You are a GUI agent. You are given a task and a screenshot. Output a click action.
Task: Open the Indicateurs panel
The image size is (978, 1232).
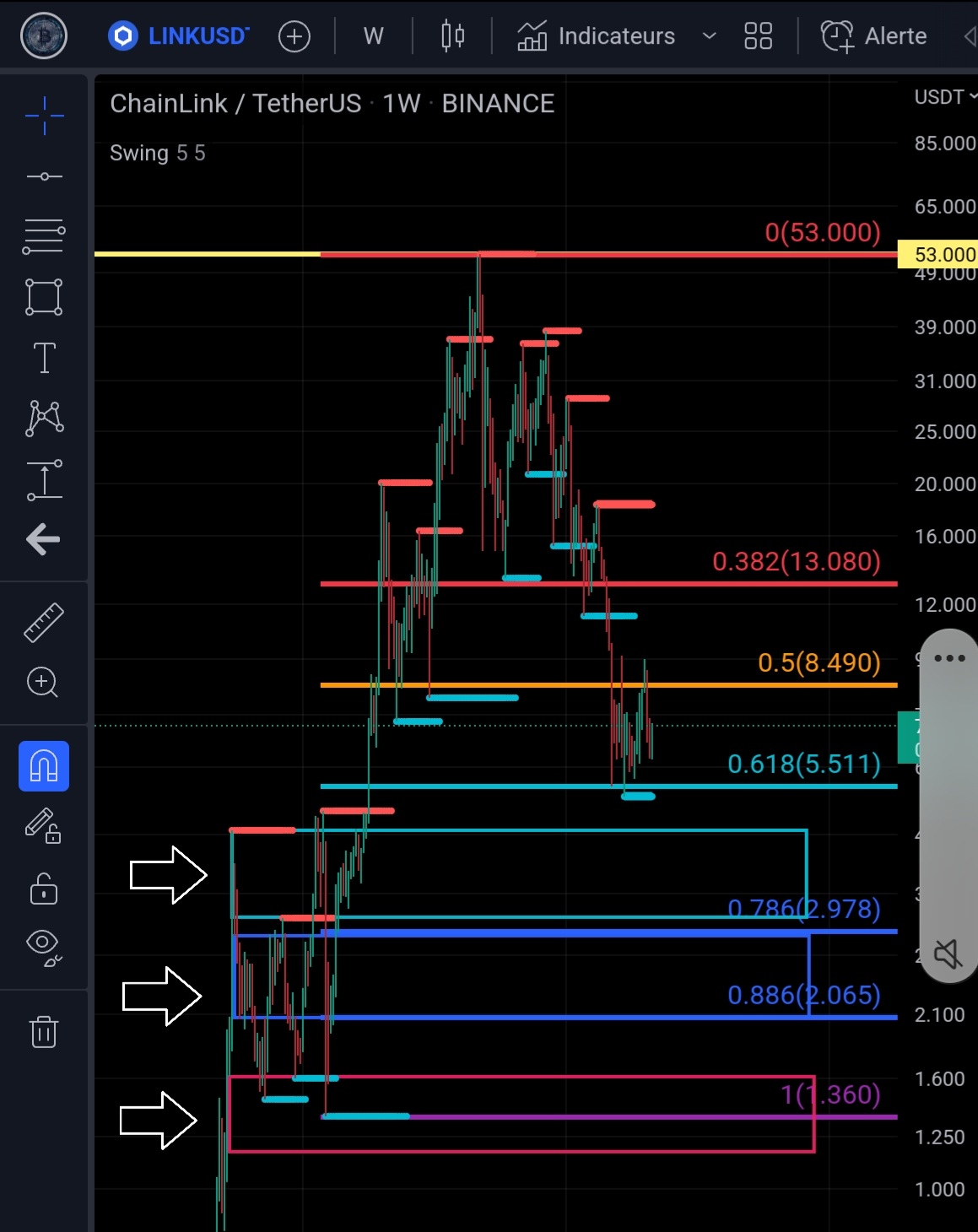pos(596,36)
